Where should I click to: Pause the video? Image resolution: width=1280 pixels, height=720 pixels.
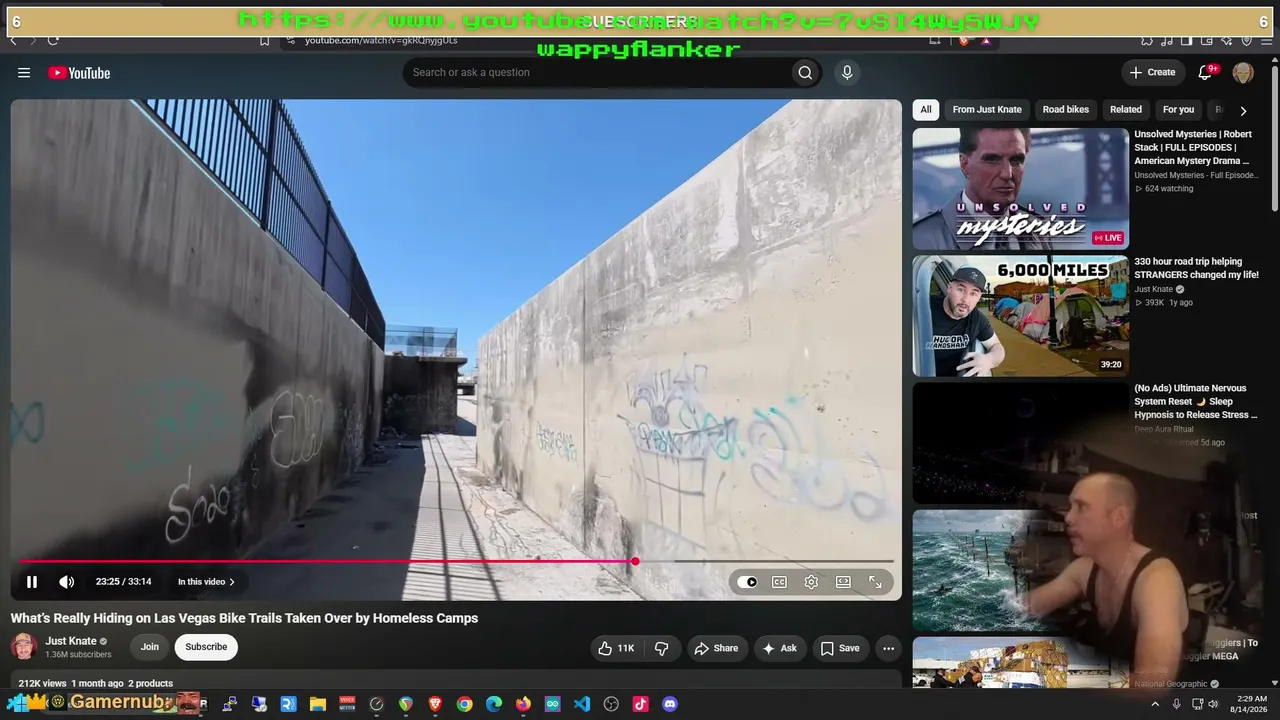coord(32,582)
